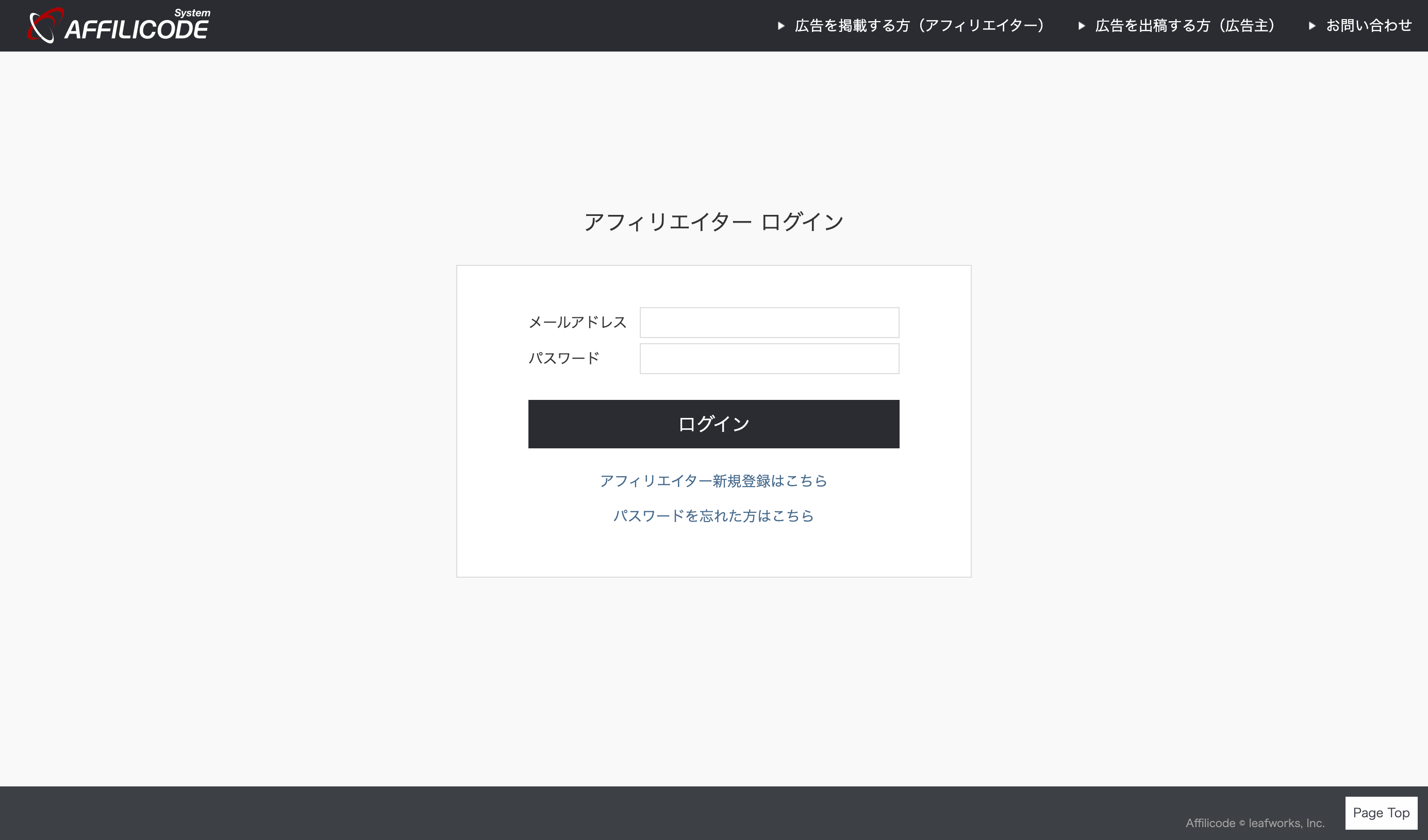
Task: Click the アフィリエイター ログイン heading
Action: pos(713,222)
